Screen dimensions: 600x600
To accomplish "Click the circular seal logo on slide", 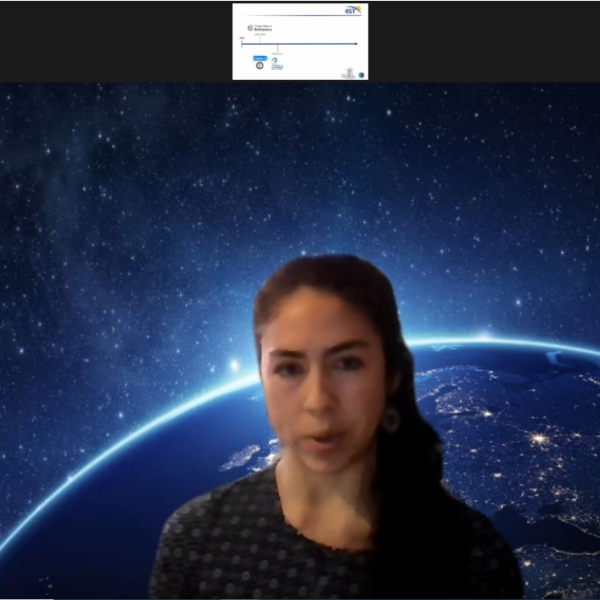I will pos(260,66).
